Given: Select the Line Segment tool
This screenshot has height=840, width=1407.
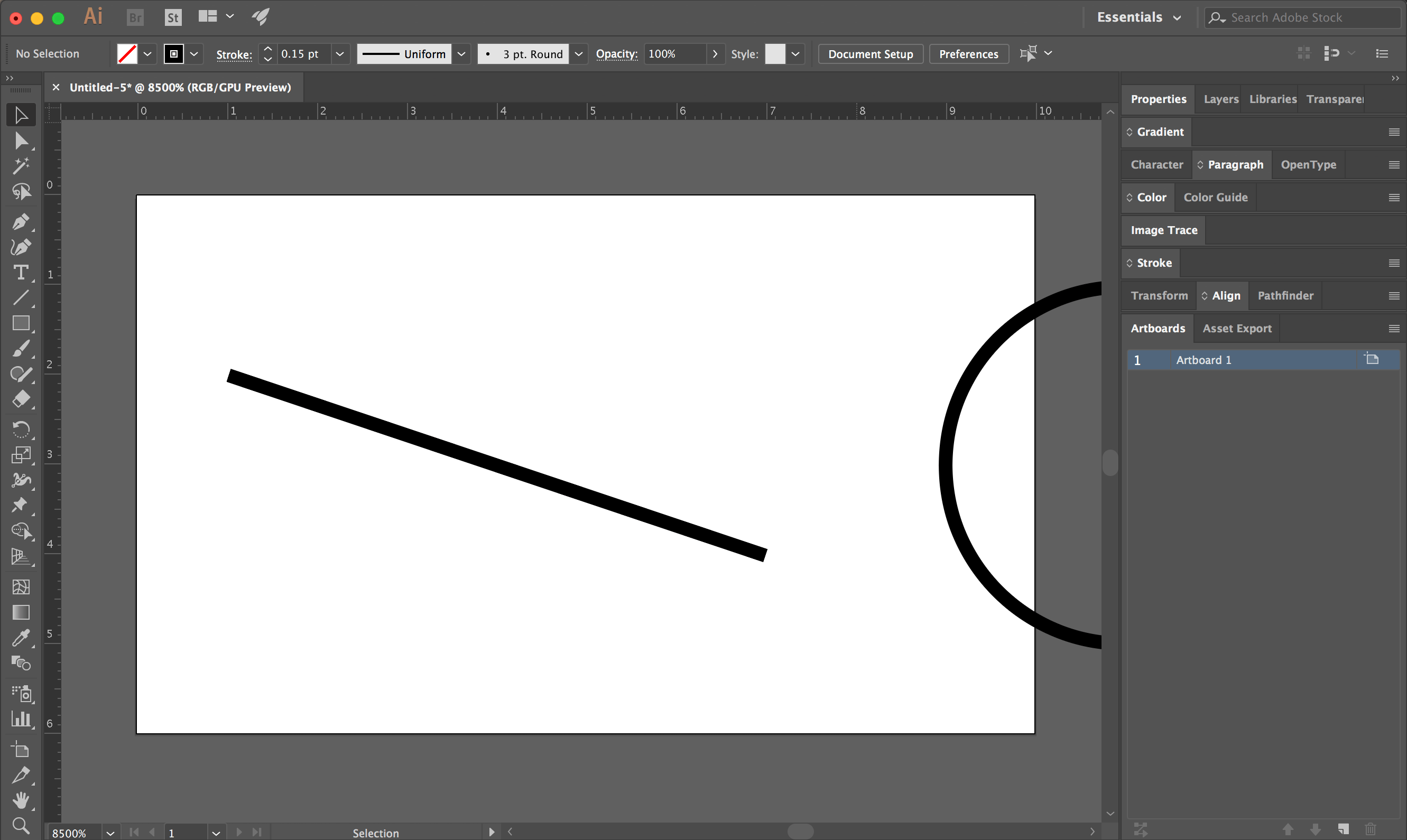Looking at the screenshot, I should (x=21, y=298).
